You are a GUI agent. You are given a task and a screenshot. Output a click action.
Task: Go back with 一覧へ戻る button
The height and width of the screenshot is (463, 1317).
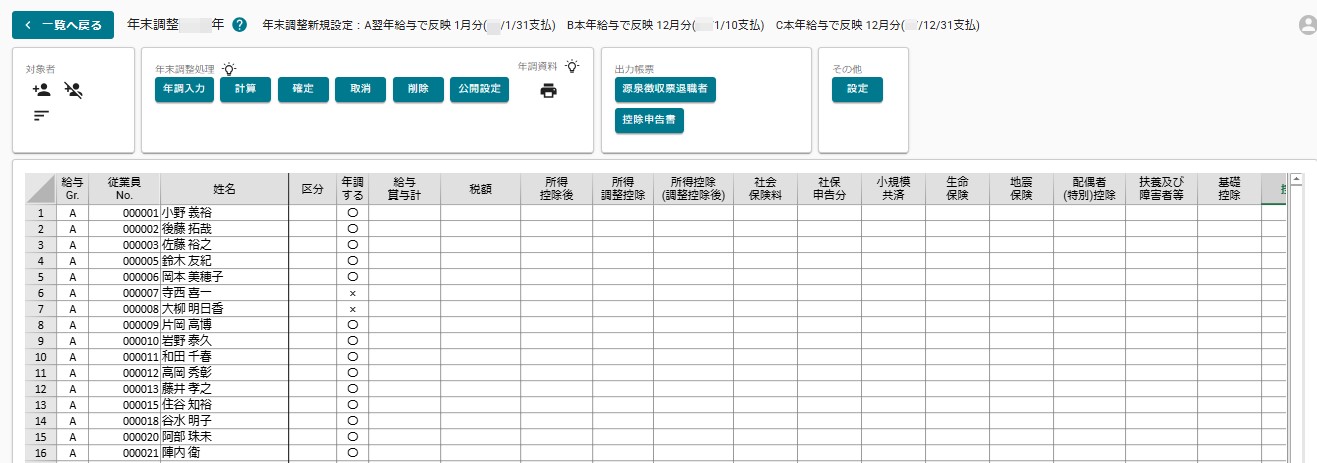(63, 25)
